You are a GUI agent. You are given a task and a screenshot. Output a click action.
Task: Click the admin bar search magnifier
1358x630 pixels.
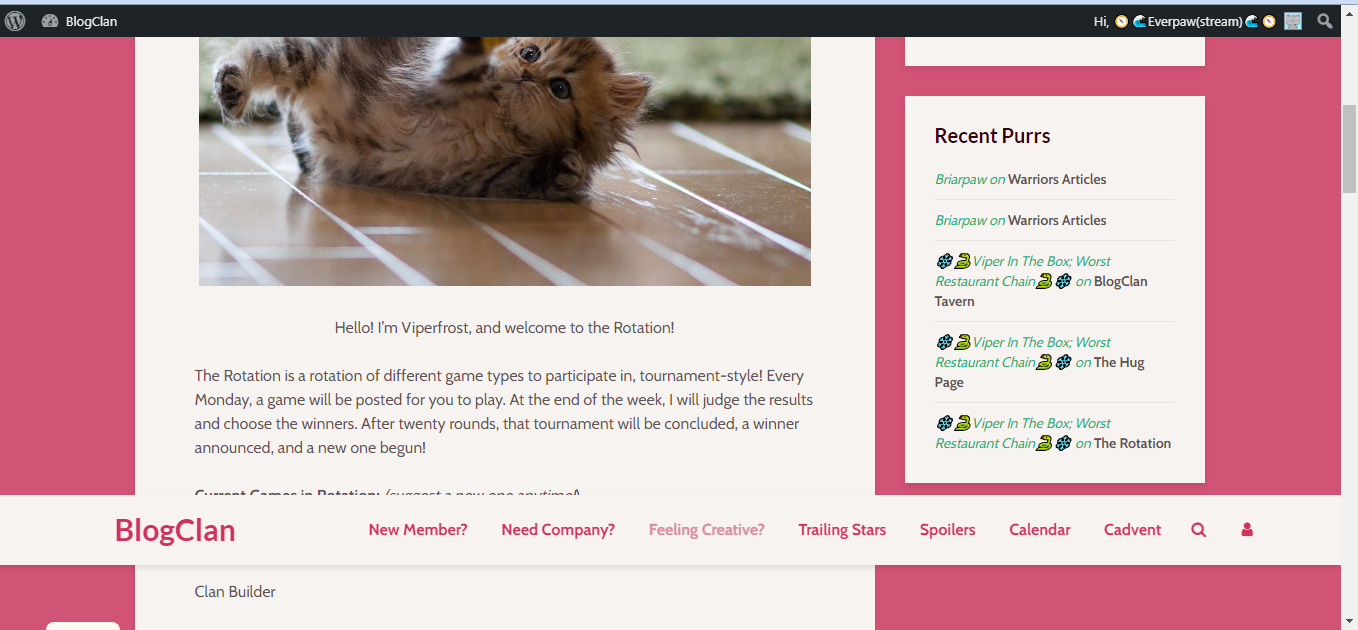tap(1325, 21)
